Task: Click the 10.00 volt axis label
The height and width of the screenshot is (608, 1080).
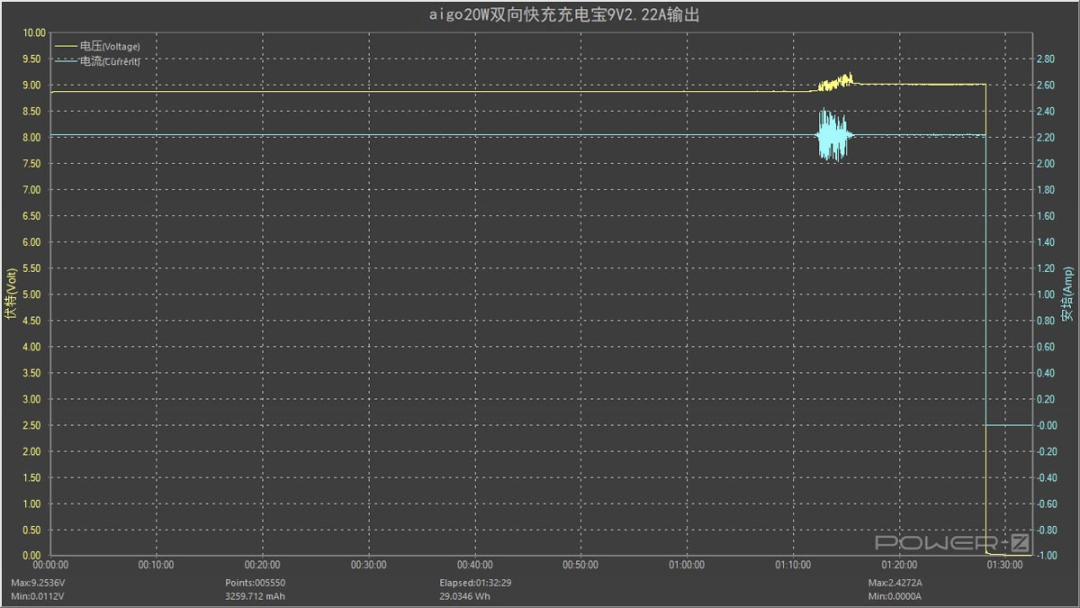Action: click(34, 33)
